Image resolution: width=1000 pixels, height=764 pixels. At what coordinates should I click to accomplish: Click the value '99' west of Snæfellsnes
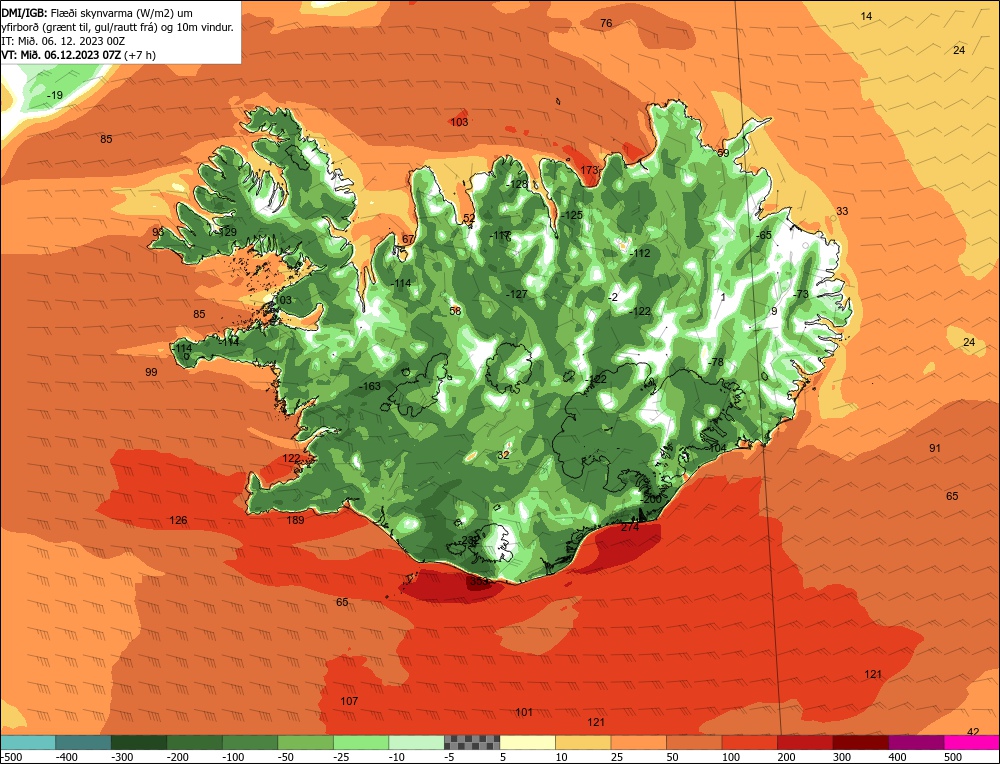coord(151,372)
